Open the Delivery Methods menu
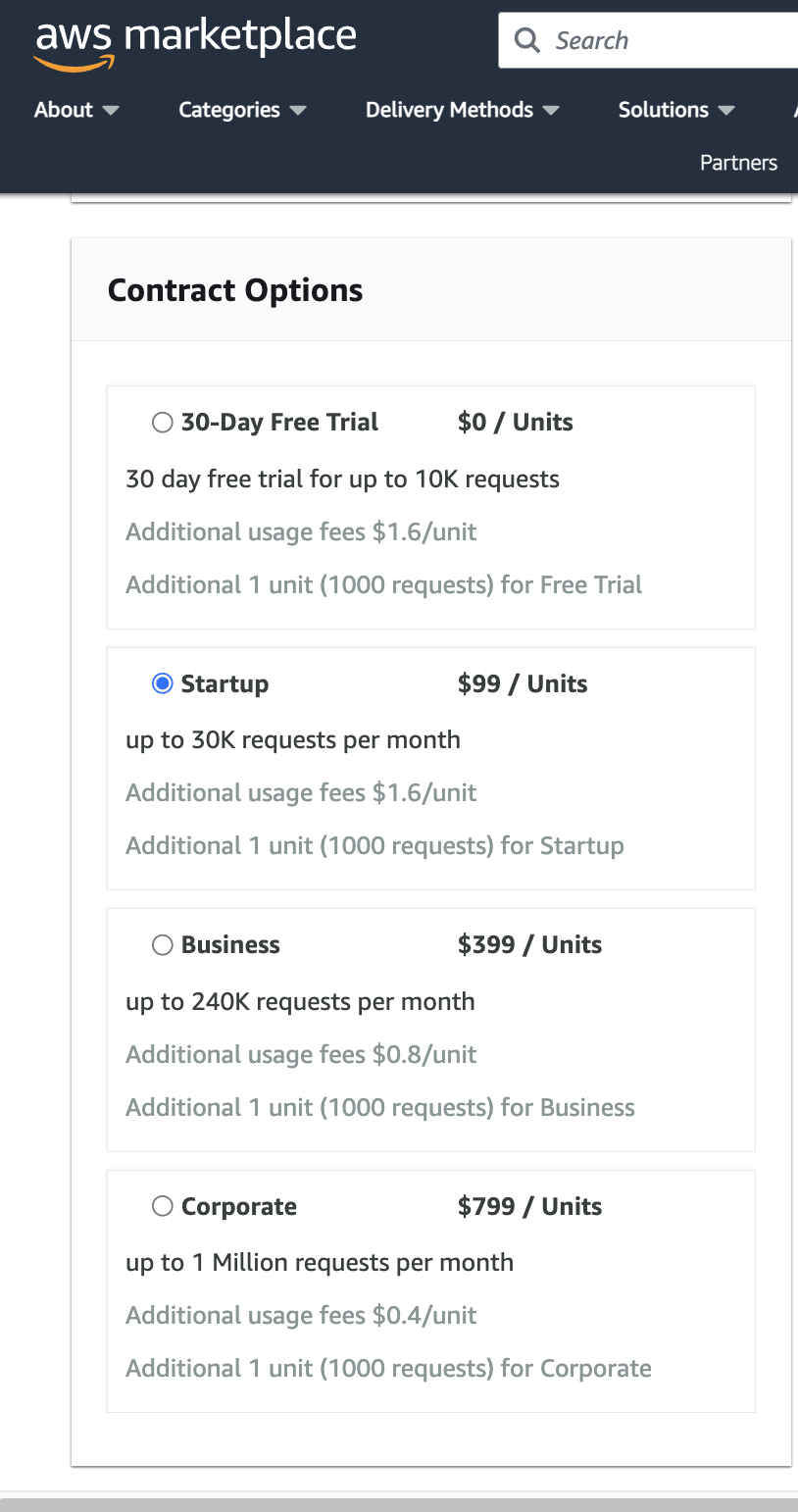 click(449, 110)
